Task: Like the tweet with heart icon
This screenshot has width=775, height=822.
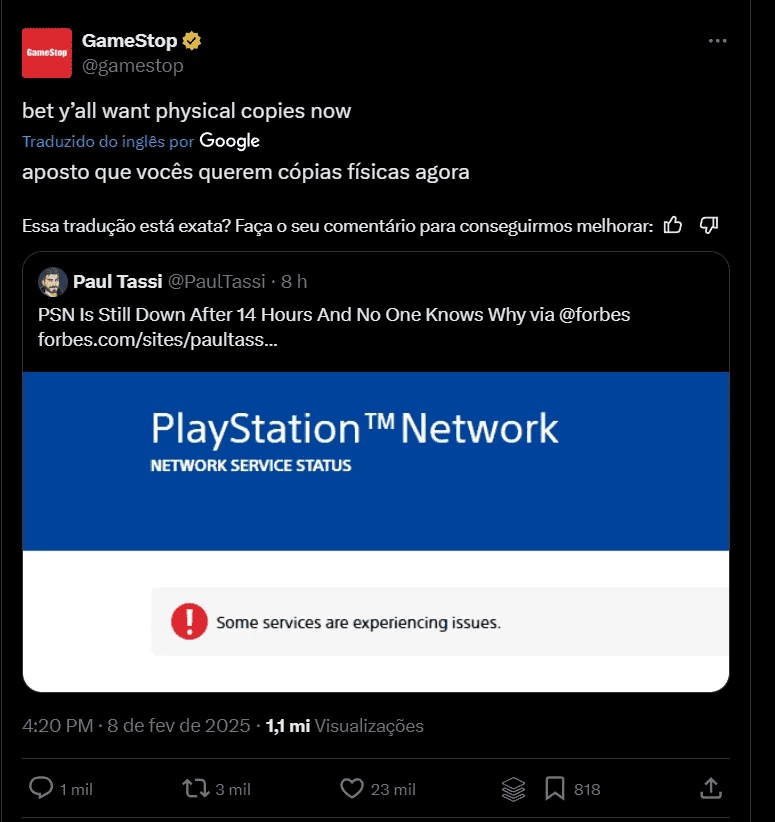Action: coord(351,789)
